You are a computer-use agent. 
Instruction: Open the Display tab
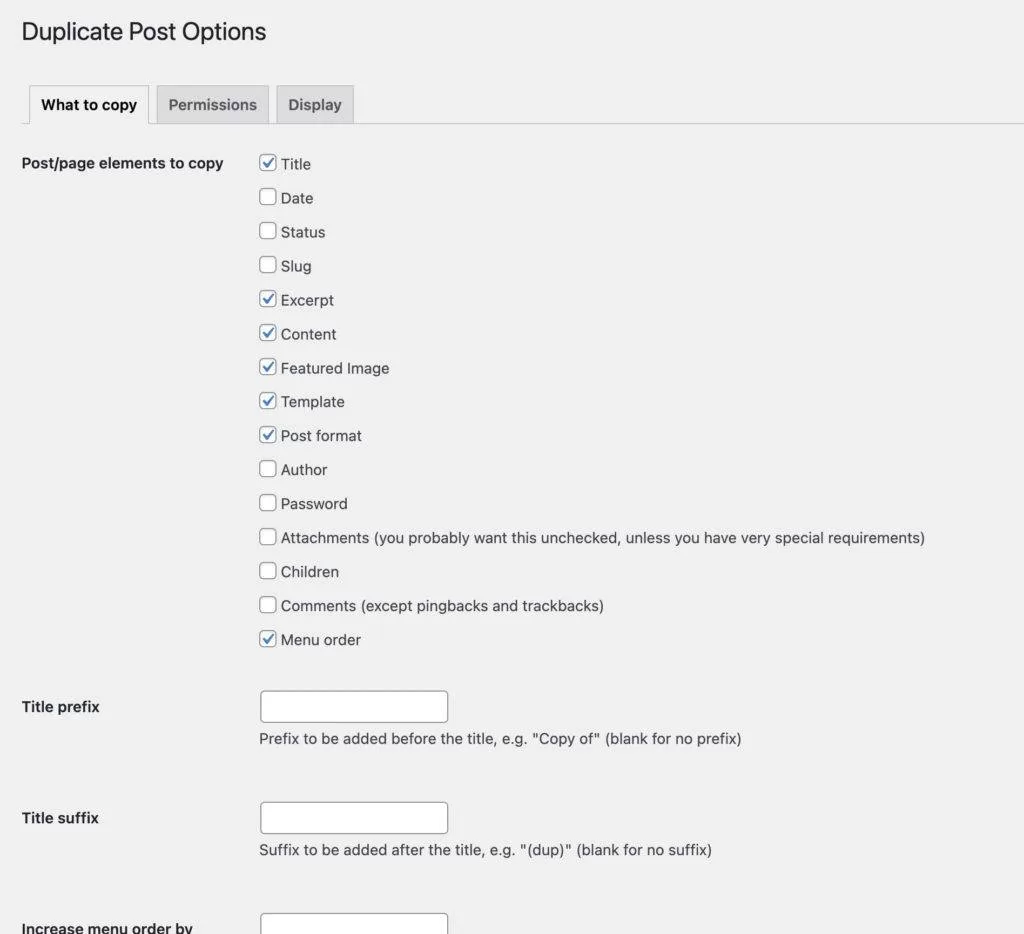pos(315,105)
